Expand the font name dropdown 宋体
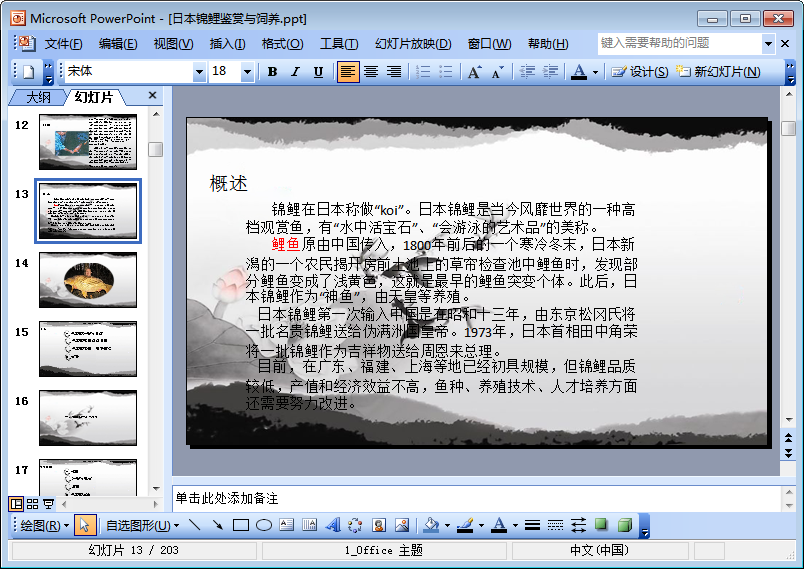Image resolution: width=804 pixels, height=569 pixels. [x=199, y=72]
